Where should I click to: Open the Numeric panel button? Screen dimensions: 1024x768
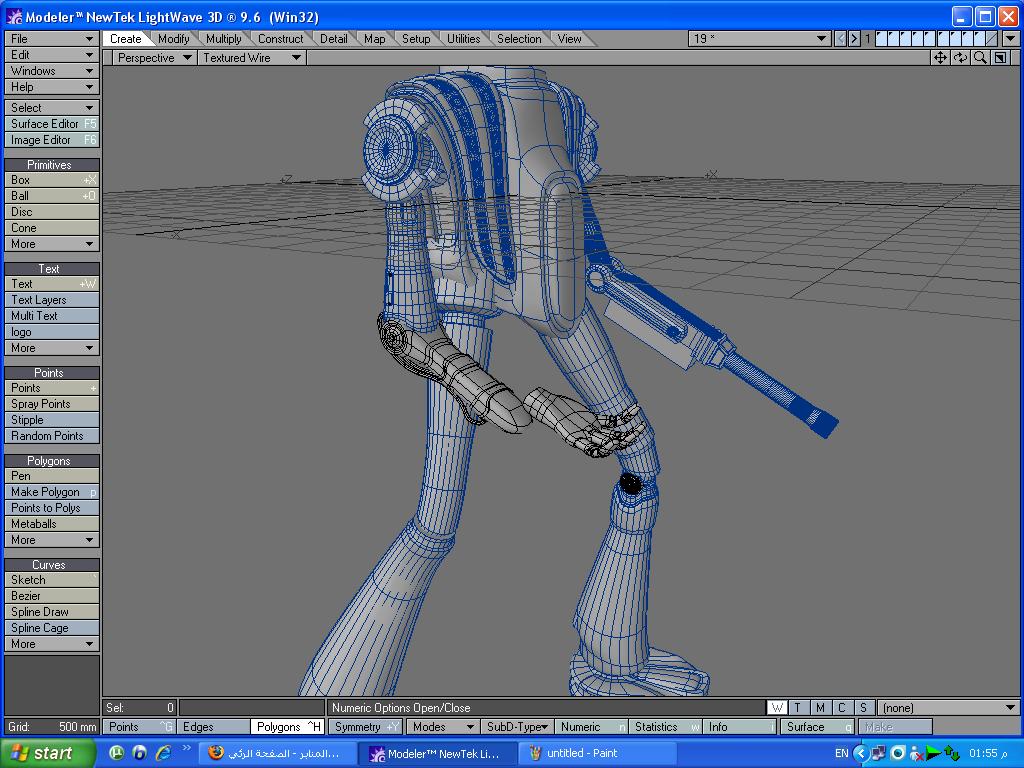[x=592, y=727]
